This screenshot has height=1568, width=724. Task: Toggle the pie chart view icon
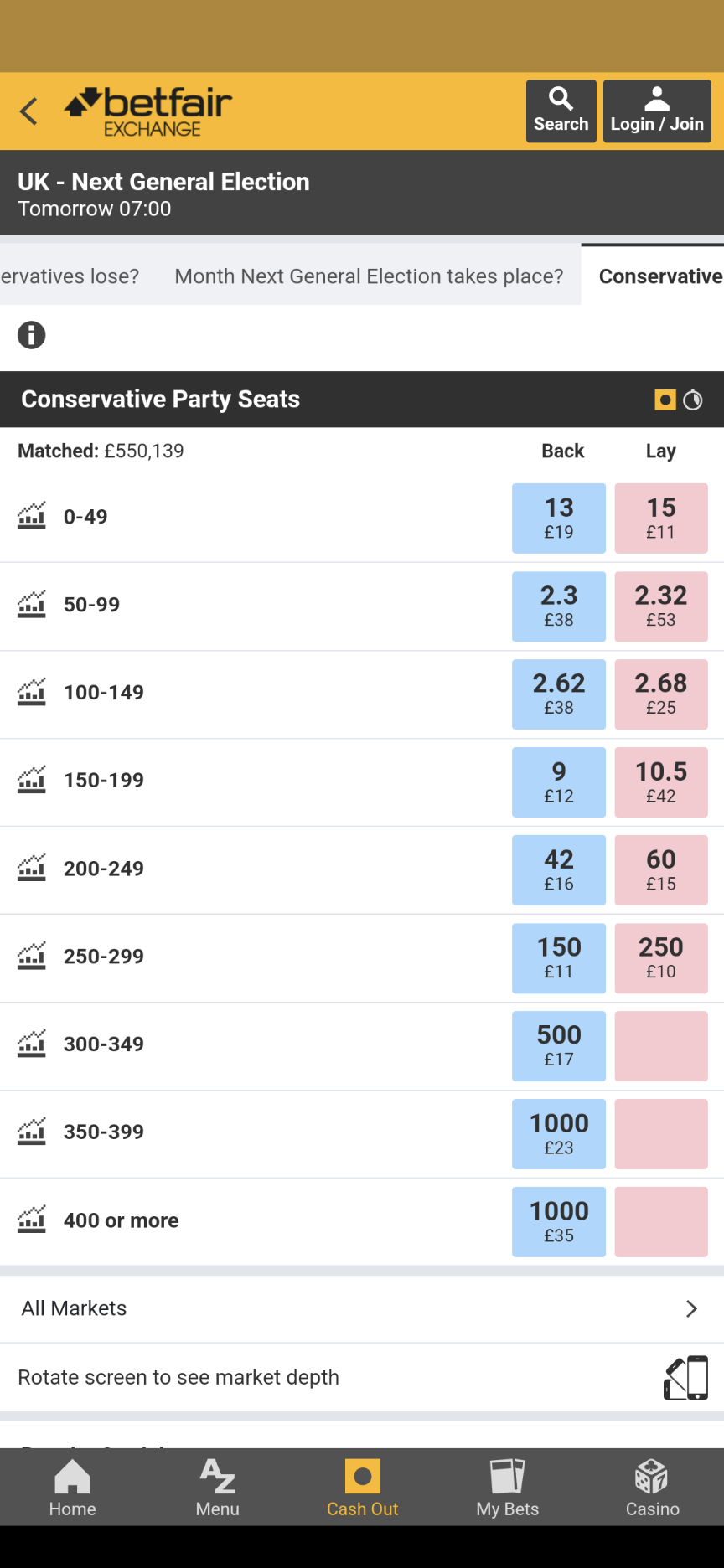click(x=693, y=400)
